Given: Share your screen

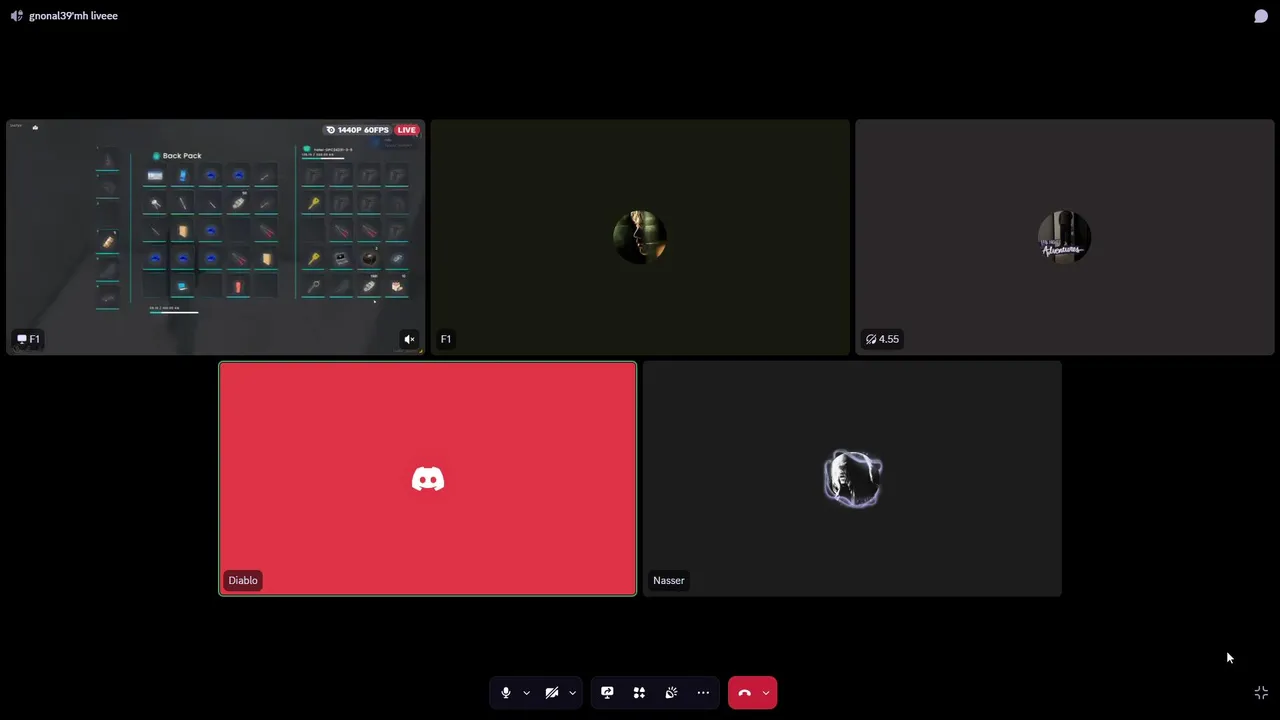Looking at the screenshot, I should 607,693.
